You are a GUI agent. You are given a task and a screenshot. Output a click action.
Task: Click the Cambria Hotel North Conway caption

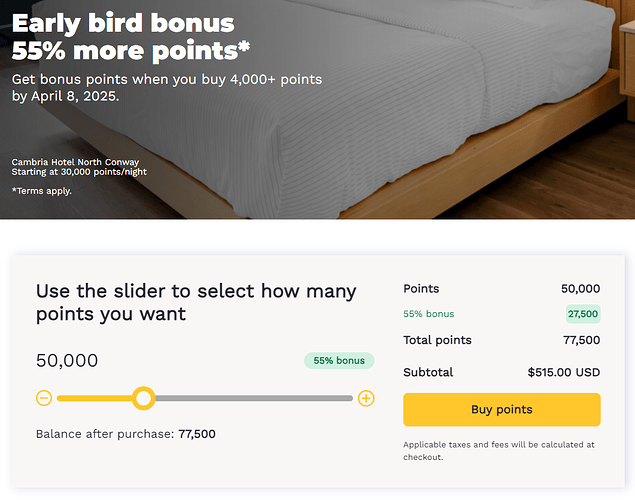(75, 161)
